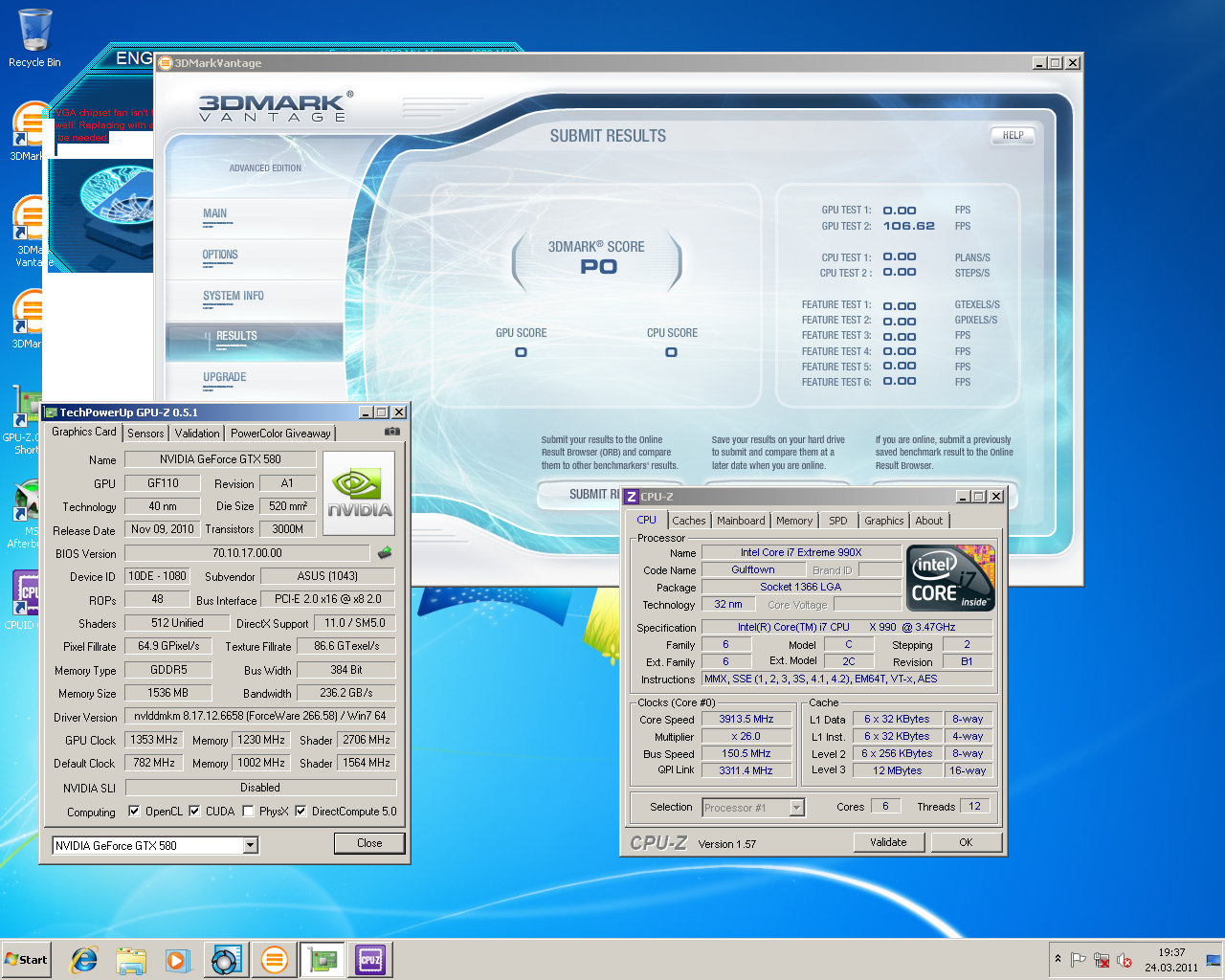Viewport: 1225px width, 980px height.
Task: Click the Start button
Action: [x=27, y=960]
